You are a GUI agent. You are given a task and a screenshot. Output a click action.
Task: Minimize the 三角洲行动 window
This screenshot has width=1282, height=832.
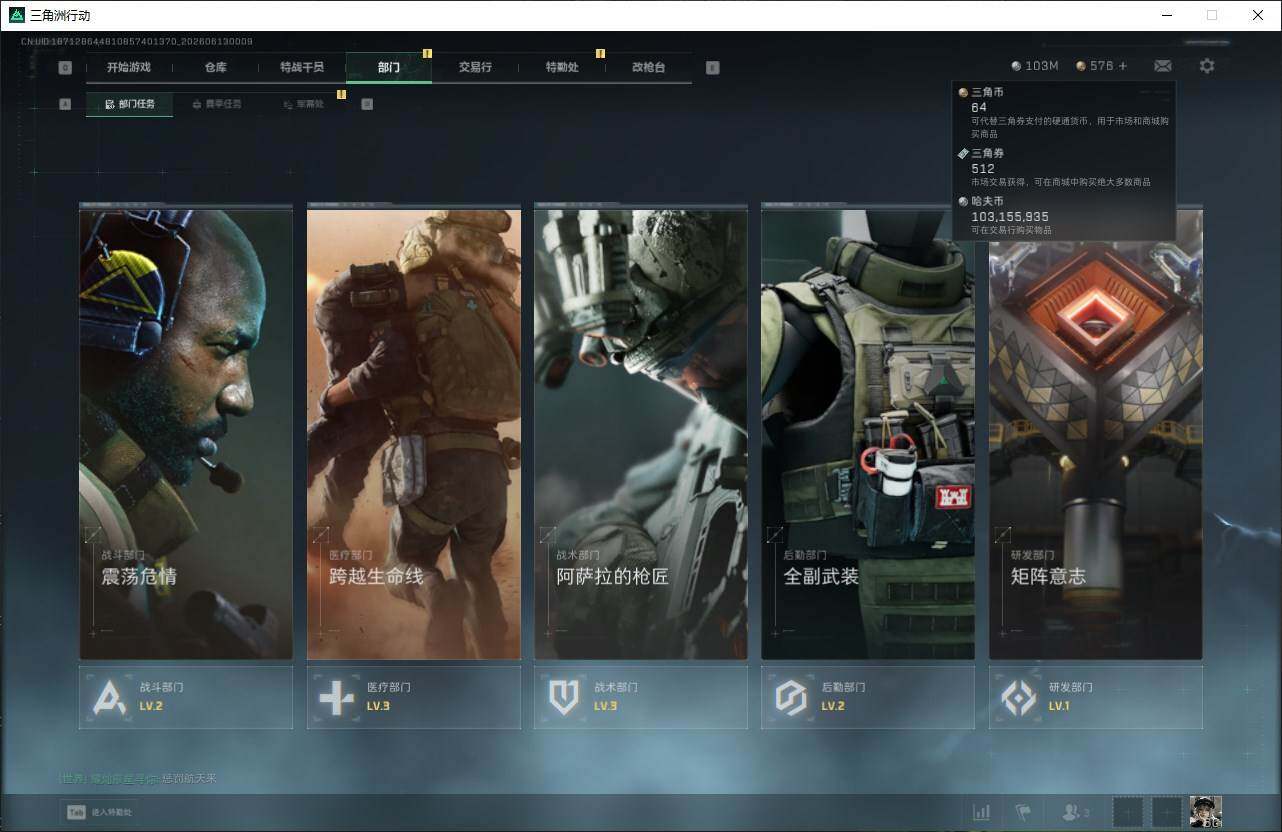click(1167, 15)
